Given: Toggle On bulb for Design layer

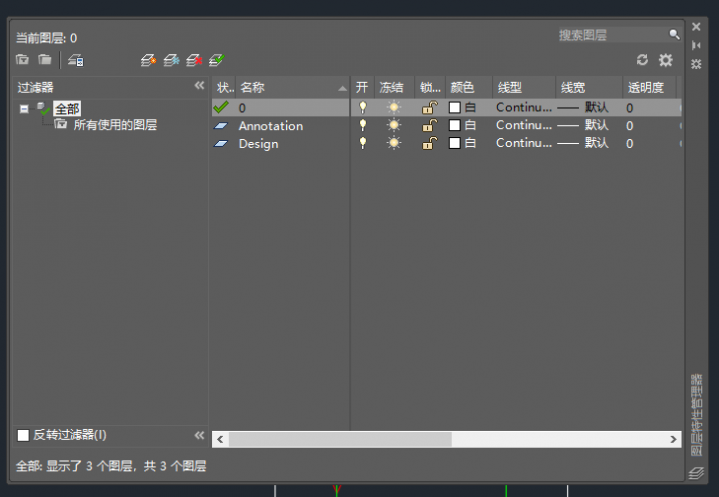Looking at the screenshot, I should tap(363, 143).
